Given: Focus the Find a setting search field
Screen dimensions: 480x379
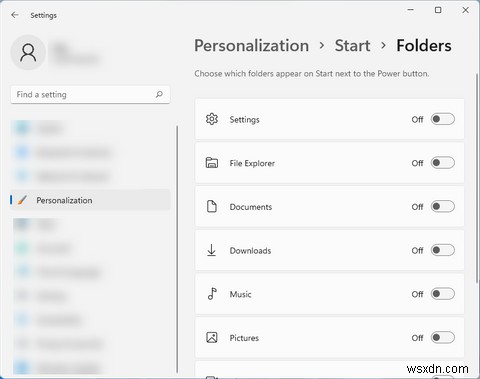Looking at the screenshot, I should tap(90, 95).
